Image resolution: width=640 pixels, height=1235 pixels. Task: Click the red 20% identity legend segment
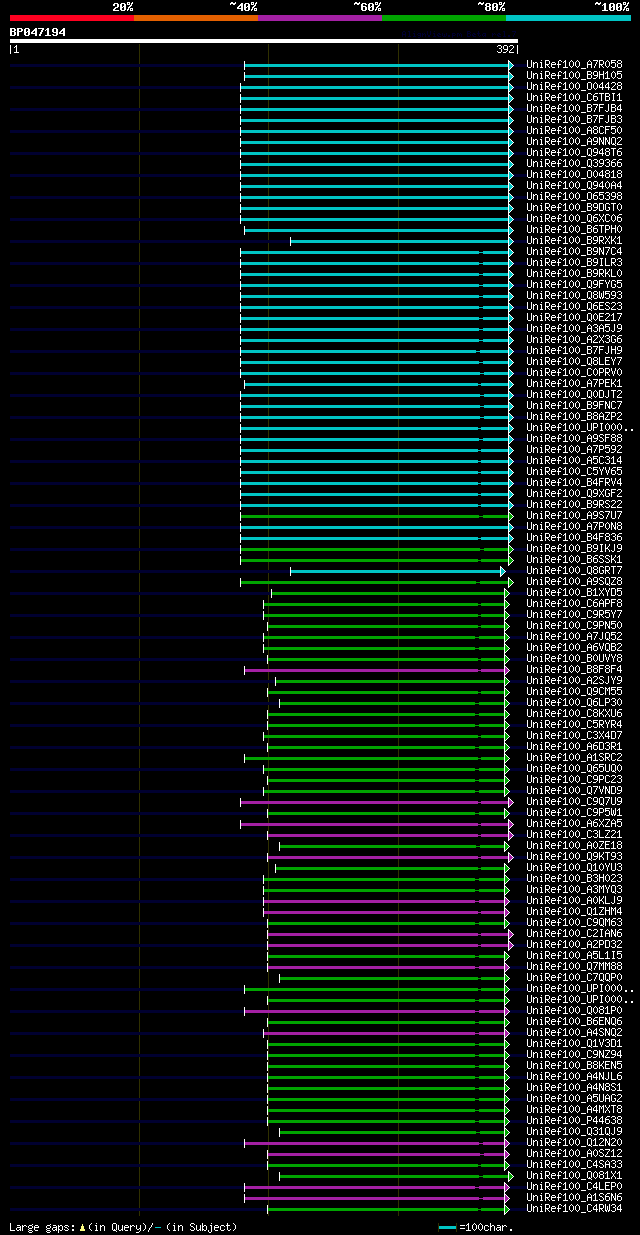click(72, 17)
